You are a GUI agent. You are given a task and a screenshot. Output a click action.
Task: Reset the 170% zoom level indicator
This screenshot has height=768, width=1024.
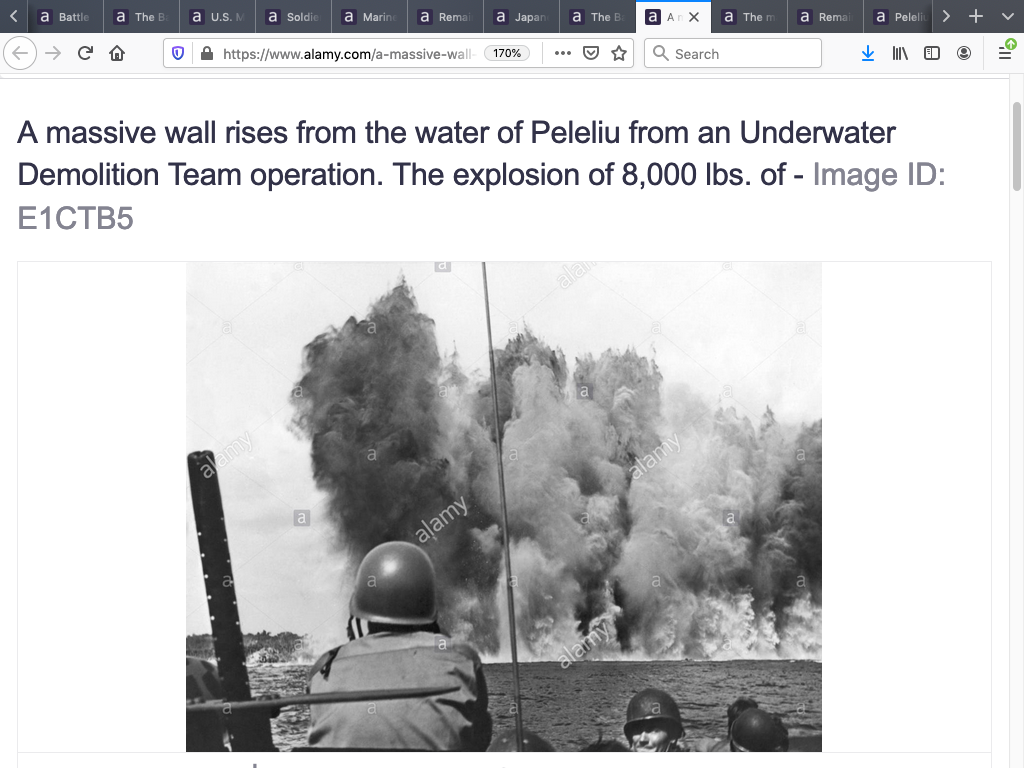(507, 53)
